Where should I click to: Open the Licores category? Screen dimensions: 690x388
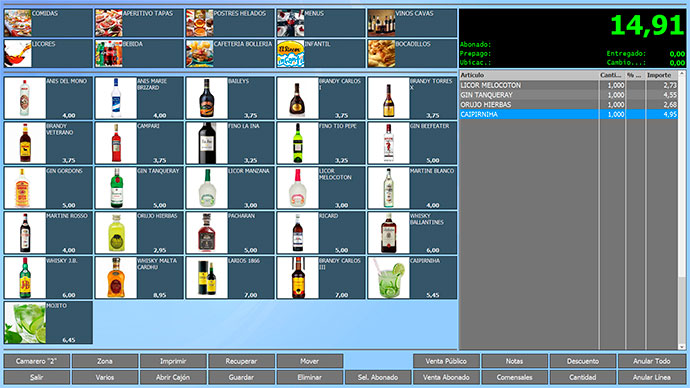tap(48, 54)
